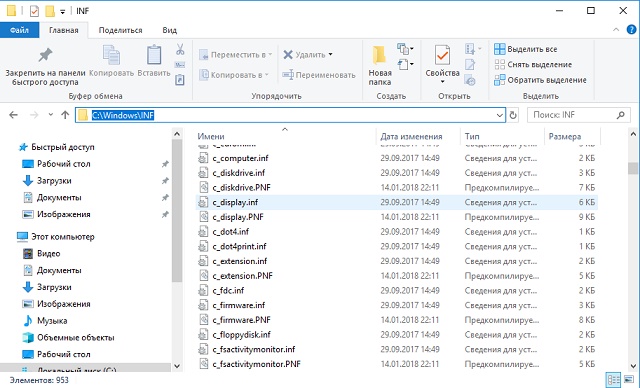Screen dimensions: 640x388
Task: Click the Edit icon in Открыть group
Action: pos(470,64)
